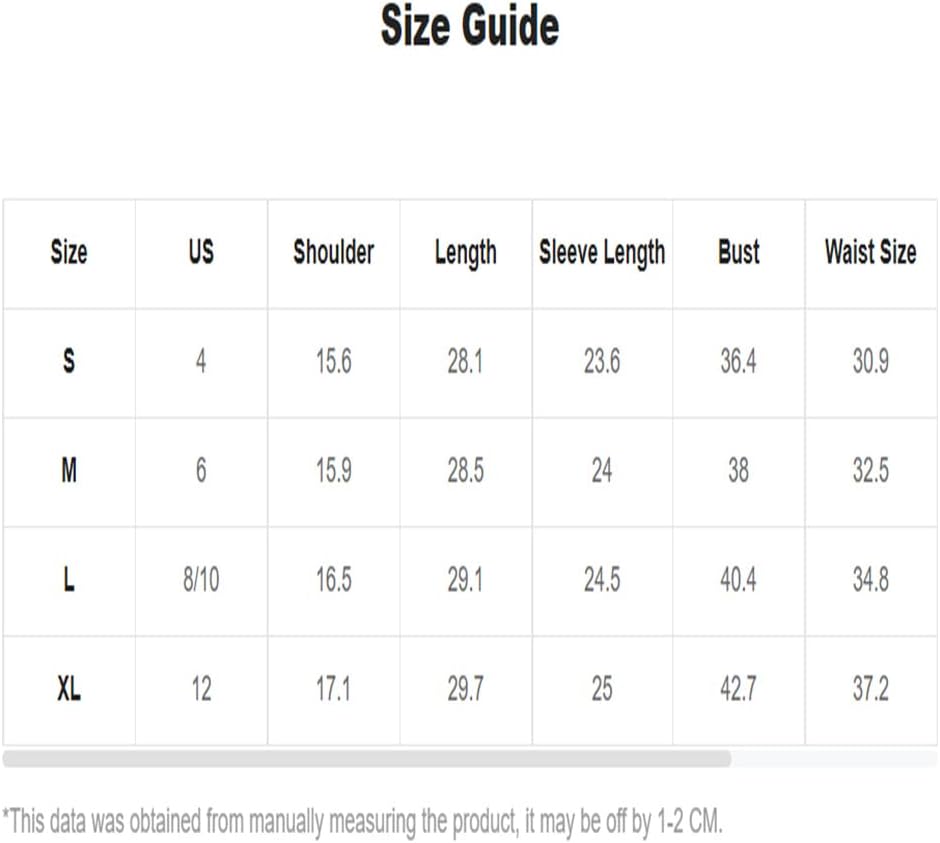Image resolution: width=940 pixels, height=843 pixels.
Task: Select the Sleeve Length column header
Action: tap(602, 253)
